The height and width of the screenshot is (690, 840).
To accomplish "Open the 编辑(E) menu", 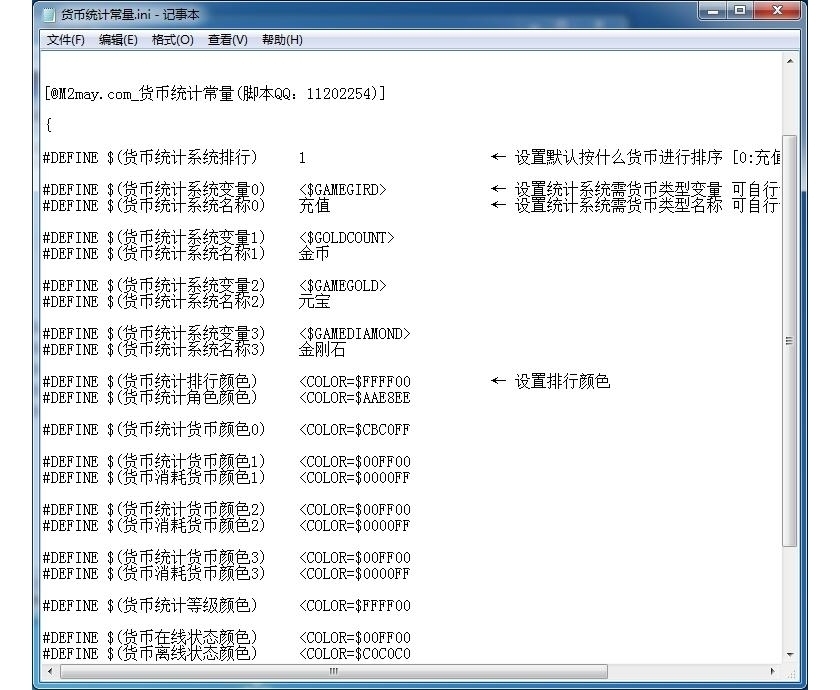I will 118,40.
